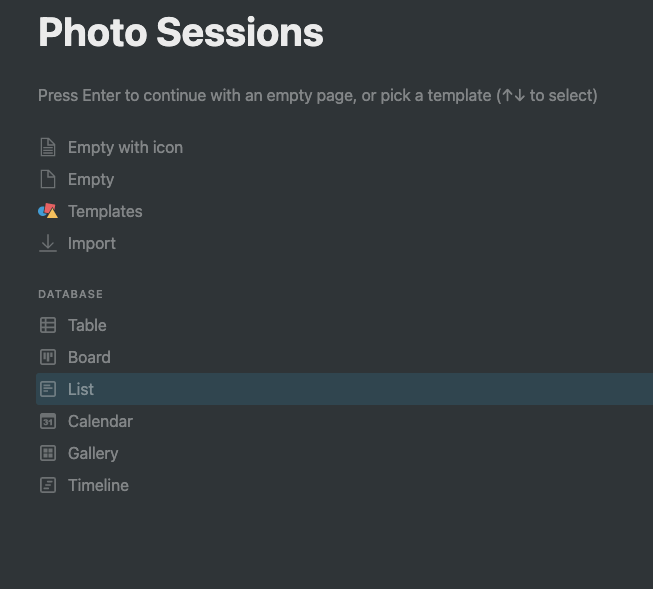Select the Empty page option
This screenshot has width=653, height=589.
coord(91,180)
